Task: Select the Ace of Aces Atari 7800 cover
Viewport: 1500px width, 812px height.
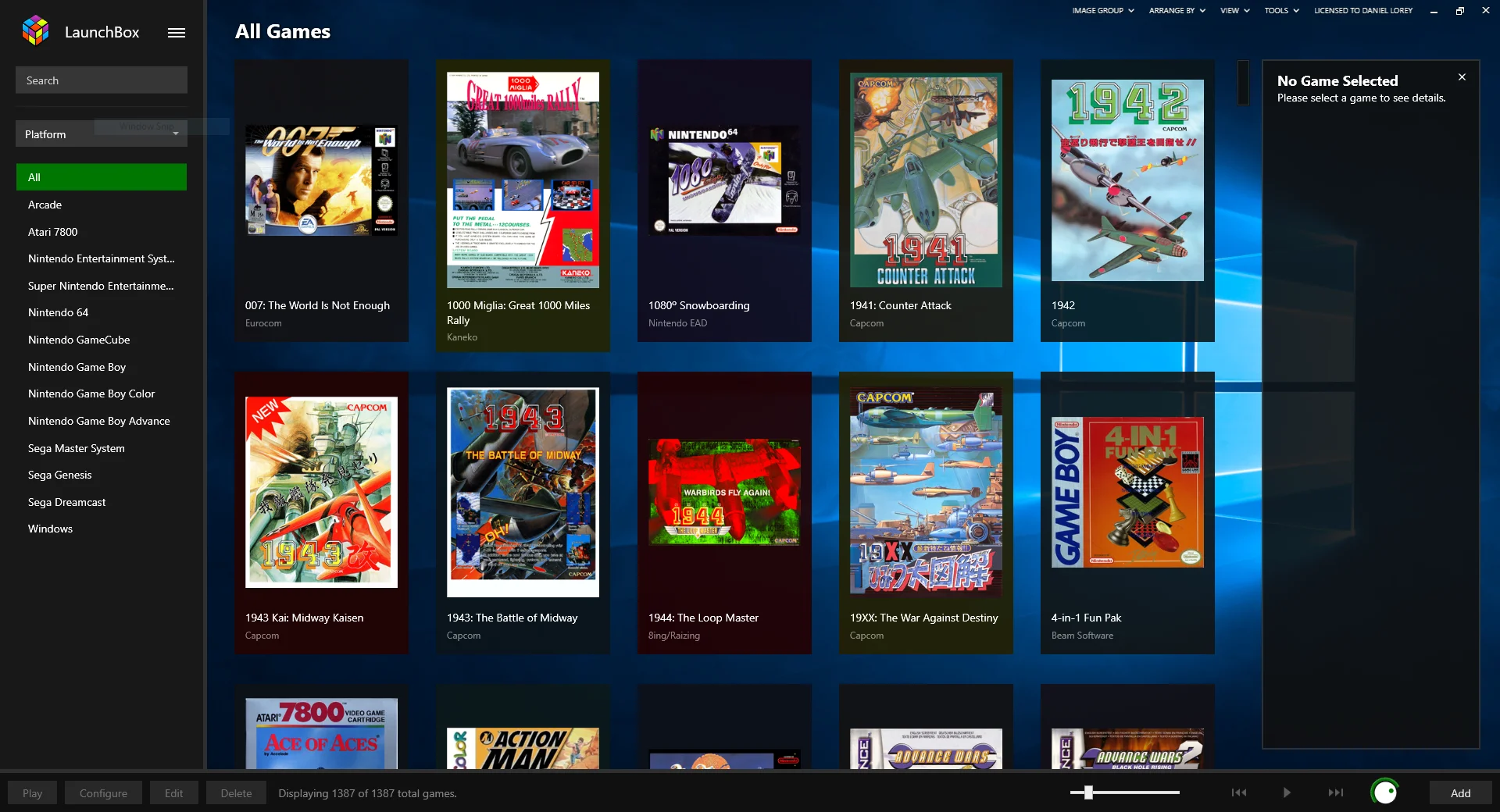Action: click(x=321, y=733)
